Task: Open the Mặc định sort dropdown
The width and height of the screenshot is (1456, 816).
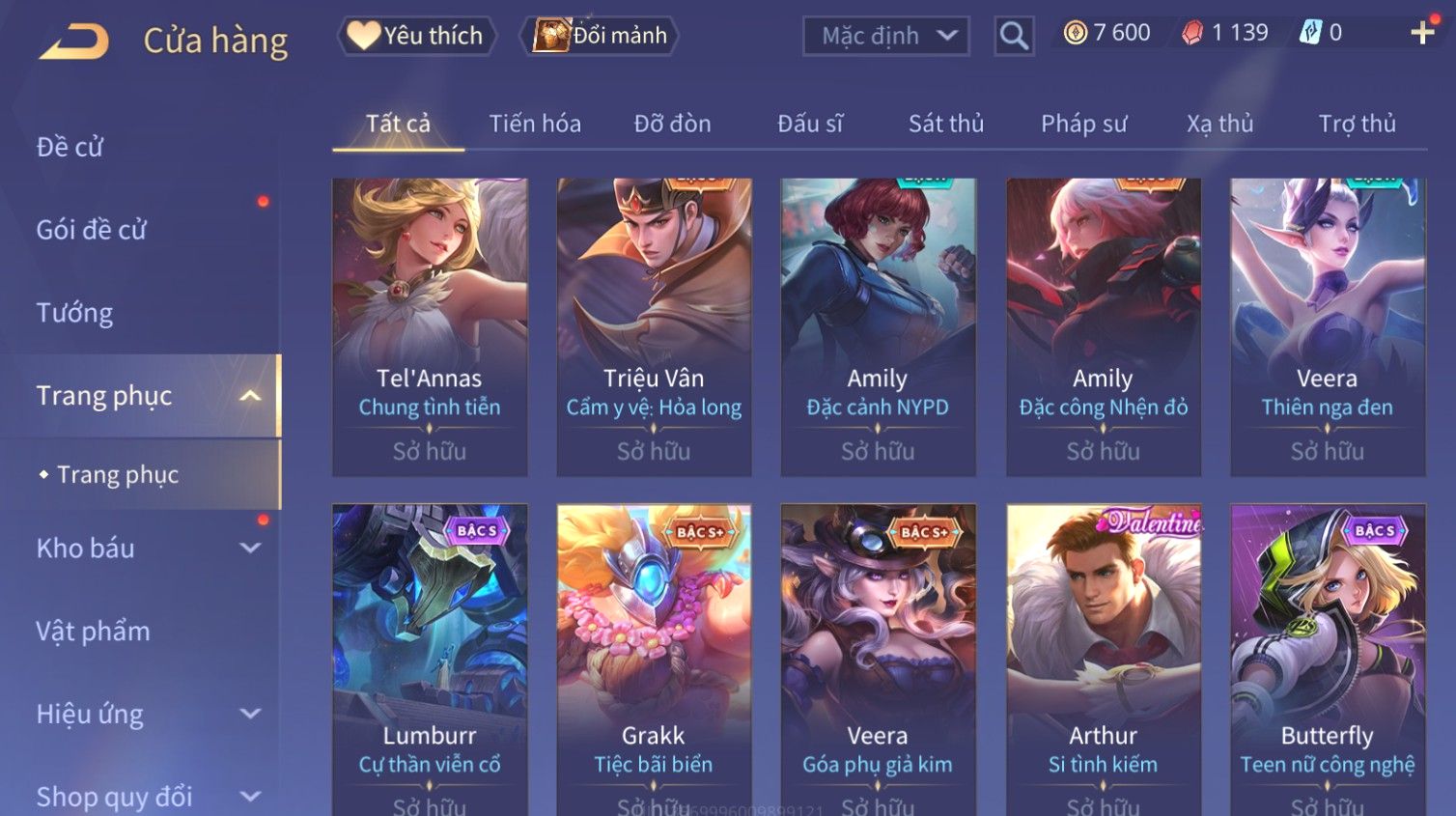Action: (x=885, y=36)
